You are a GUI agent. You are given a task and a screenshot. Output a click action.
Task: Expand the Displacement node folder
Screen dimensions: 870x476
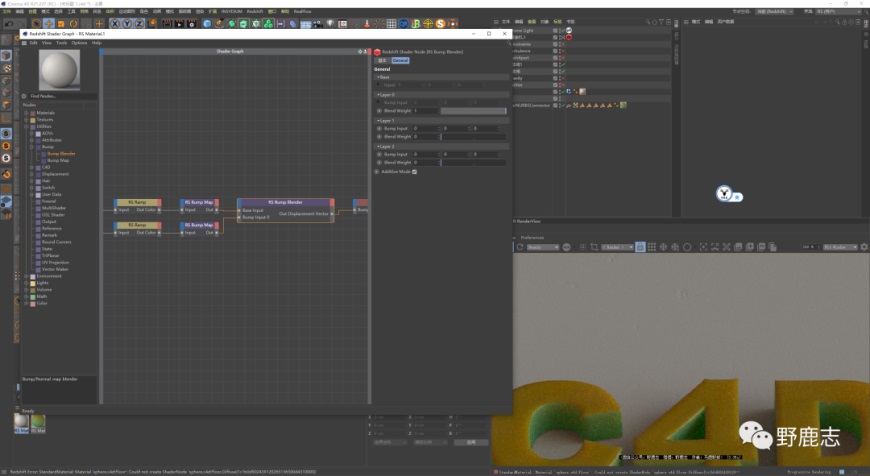[x=32, y=174]
